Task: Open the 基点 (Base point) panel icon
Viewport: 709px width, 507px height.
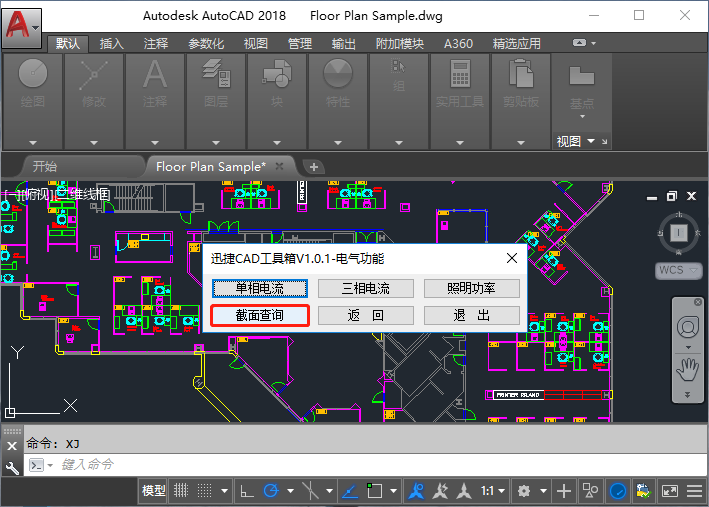Action: [581, 76]
